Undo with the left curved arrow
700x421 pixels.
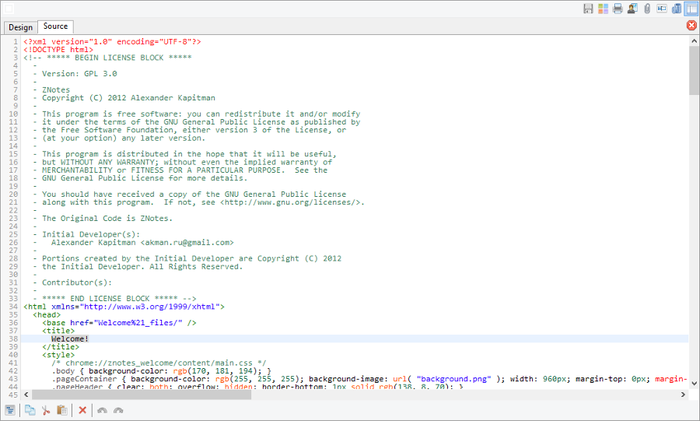pos(102,410)
